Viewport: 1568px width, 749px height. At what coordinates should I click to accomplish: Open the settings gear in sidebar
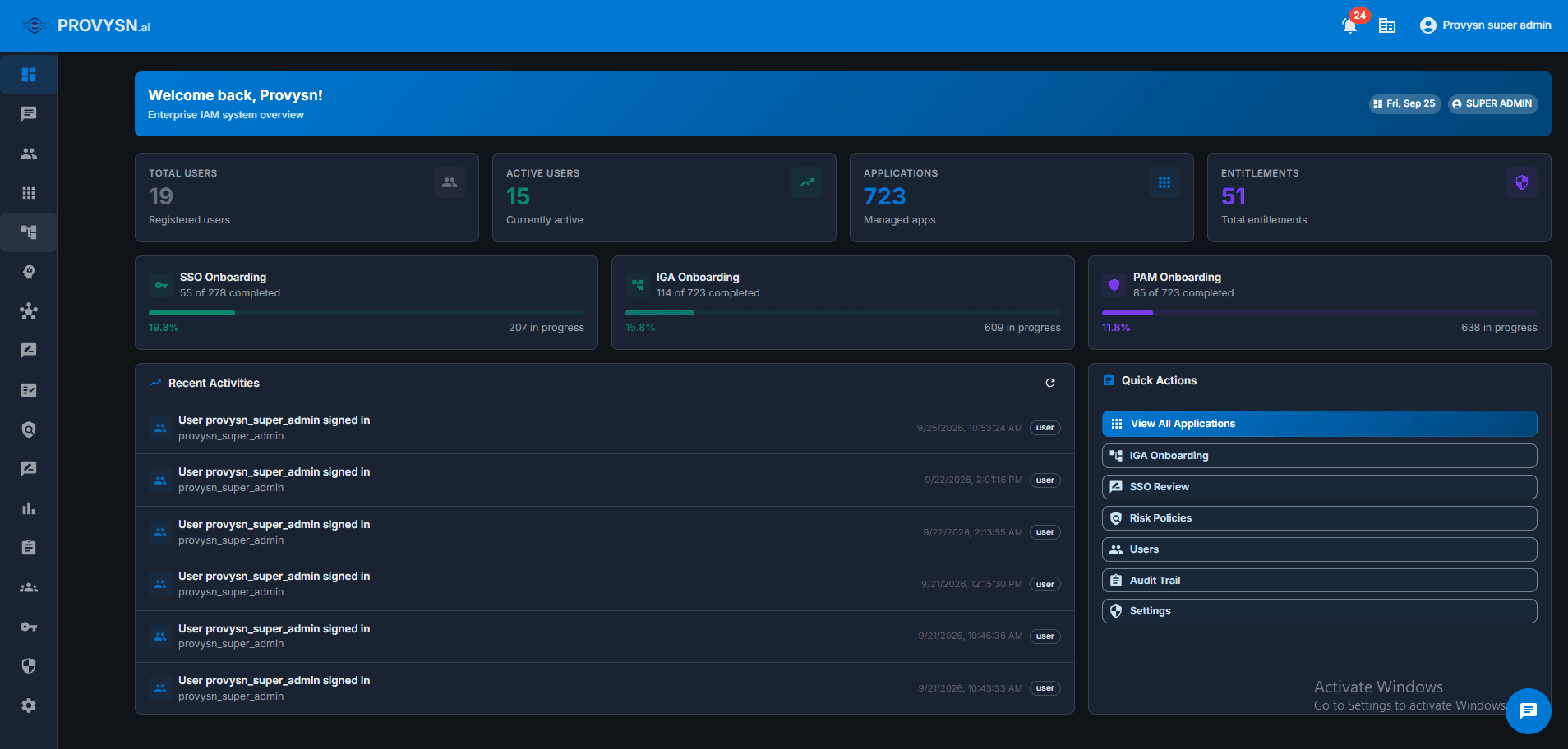click(29, 705)
